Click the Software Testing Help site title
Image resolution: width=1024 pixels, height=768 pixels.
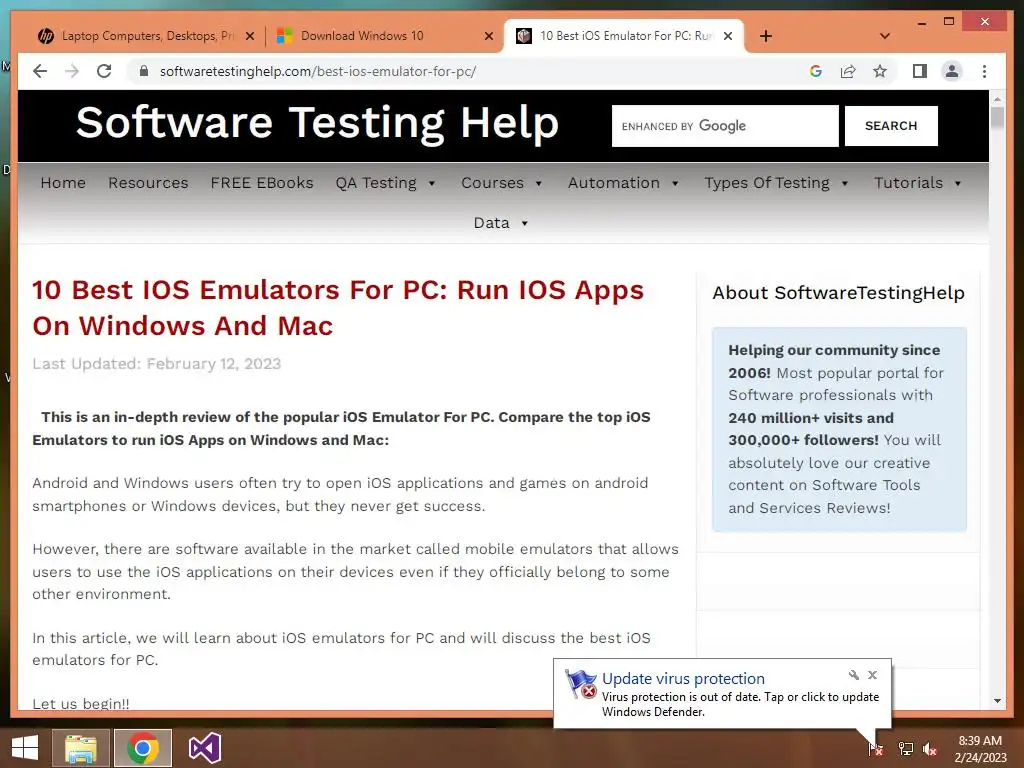(x=317, y=123)
